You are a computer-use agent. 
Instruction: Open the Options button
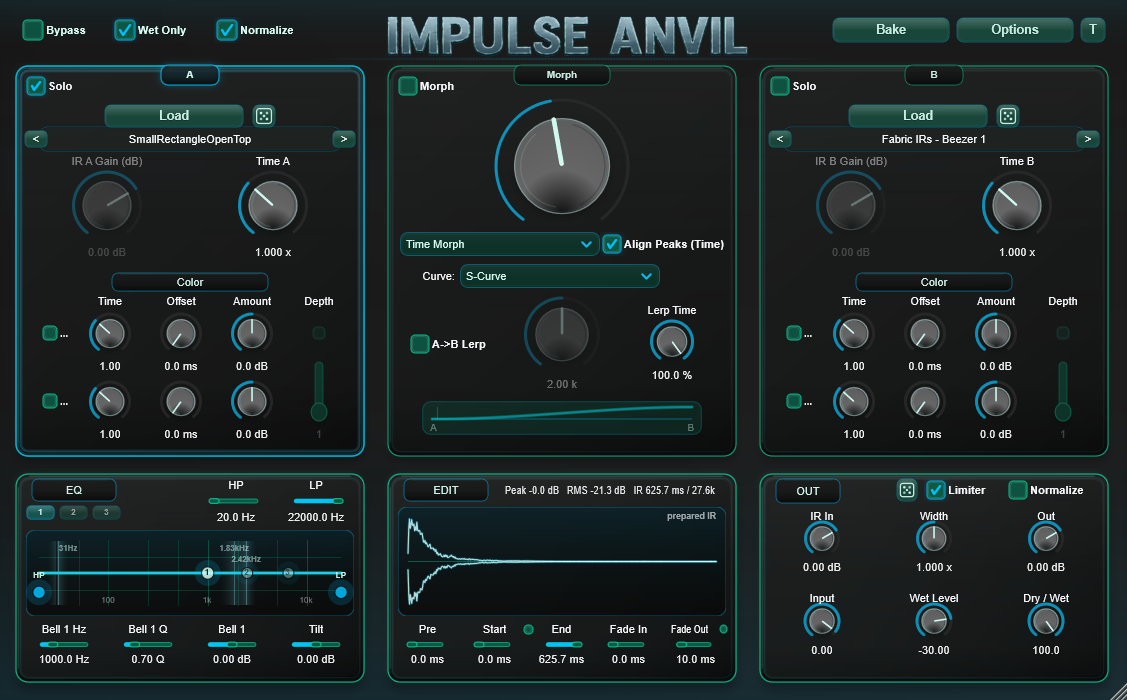tap(1014, 29)
